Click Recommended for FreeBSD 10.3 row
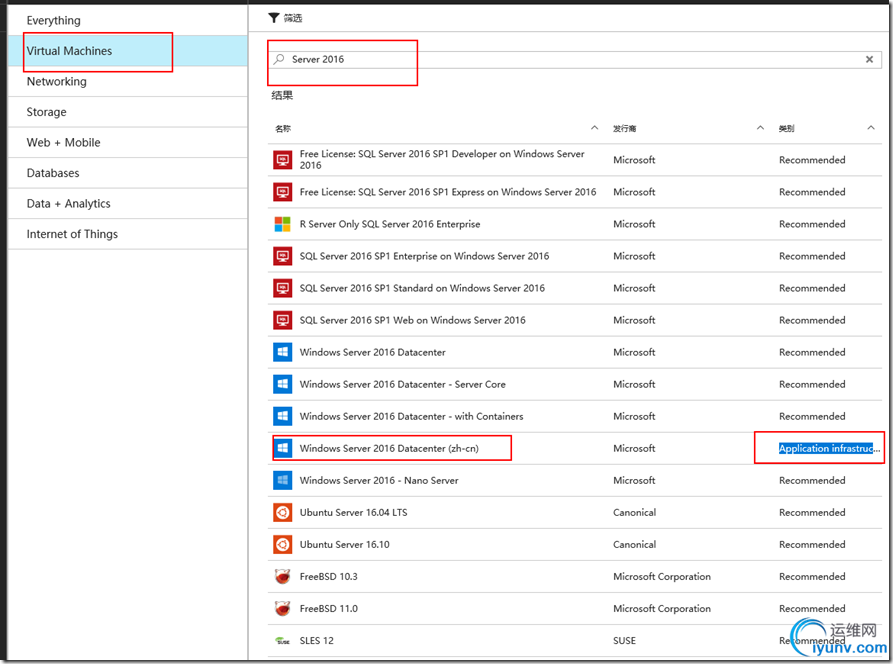Image resolution: width=893 pixels, height=664 pixels. coord(812,576)
